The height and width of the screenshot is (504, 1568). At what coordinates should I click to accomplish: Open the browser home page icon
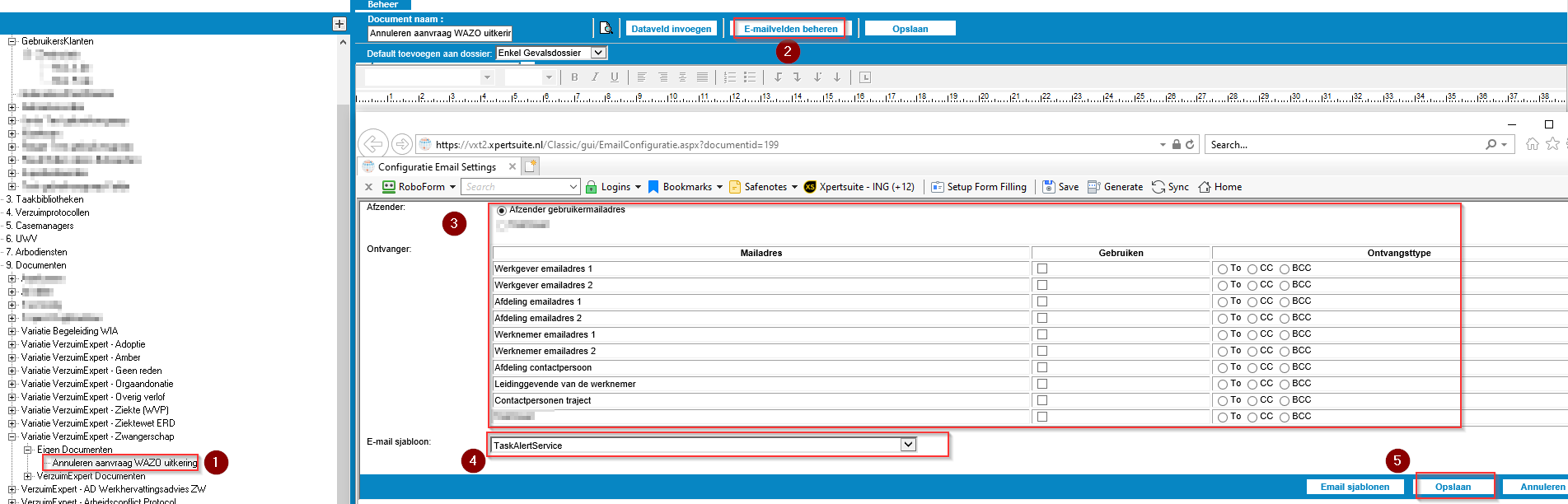pos(1532,144)
